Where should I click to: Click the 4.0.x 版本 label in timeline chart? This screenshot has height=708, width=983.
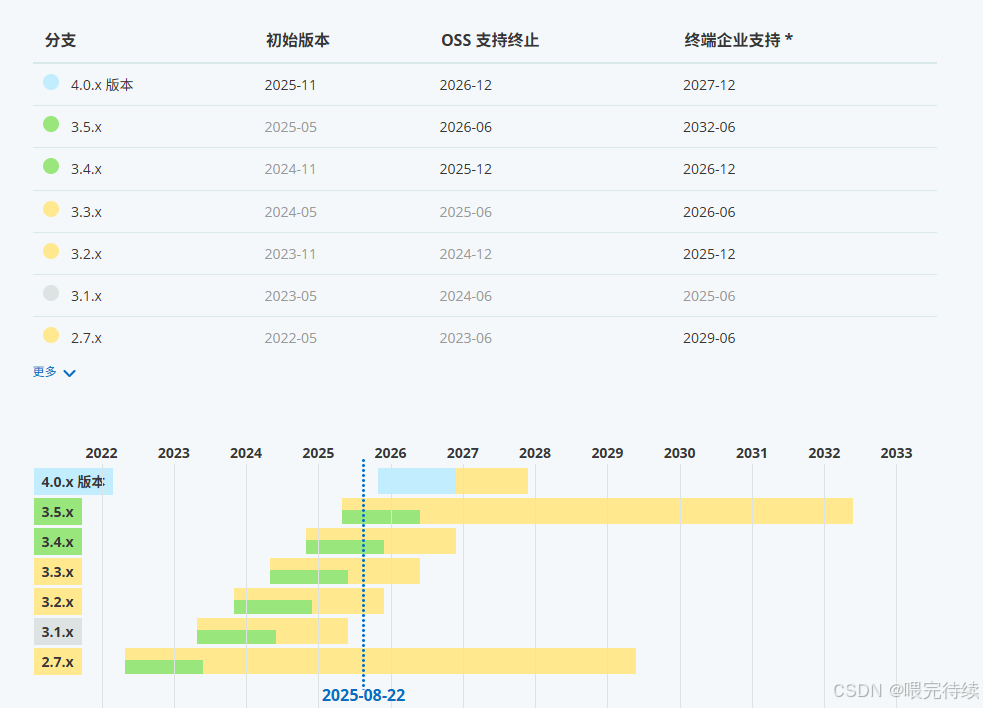click(73, 482)
